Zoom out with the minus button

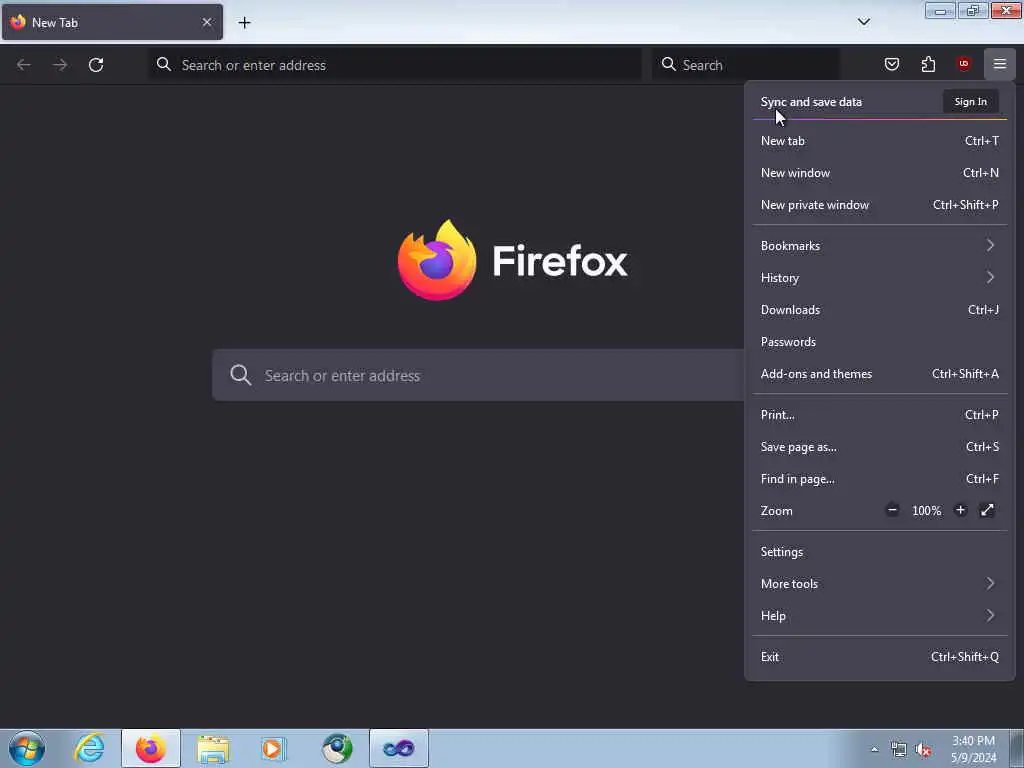(x=892, y=510)
